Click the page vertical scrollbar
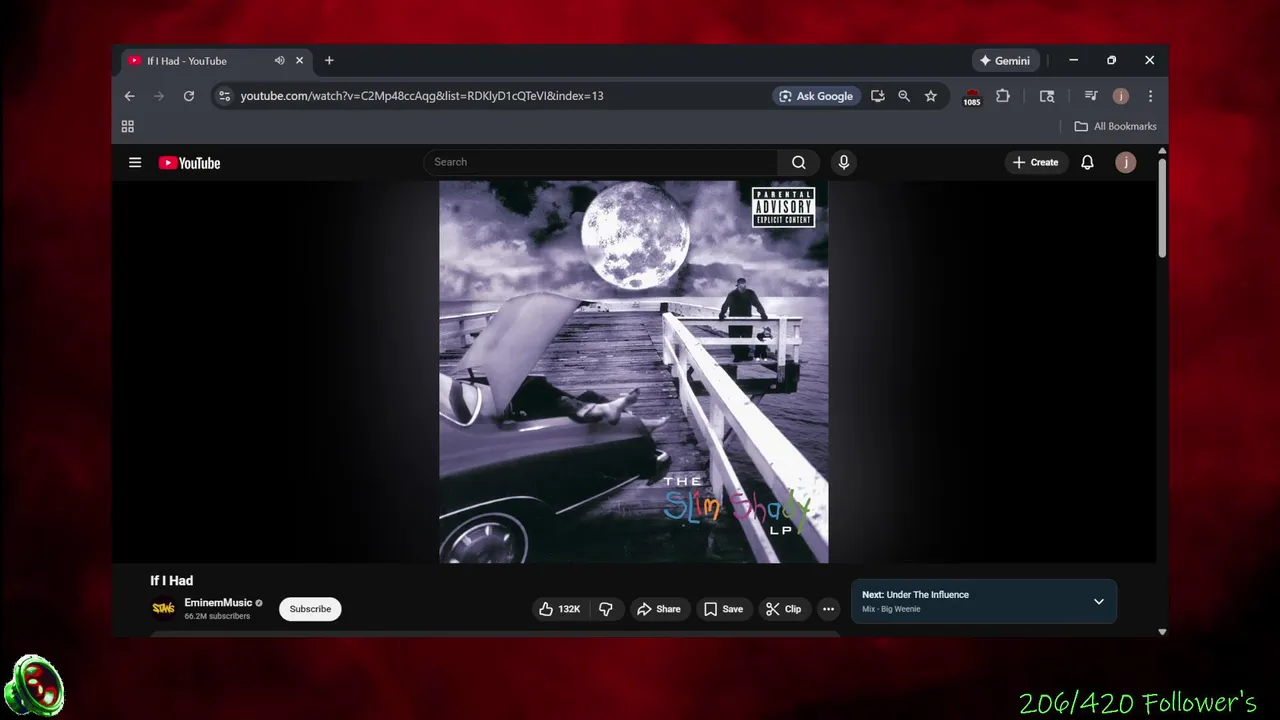 1162,208
